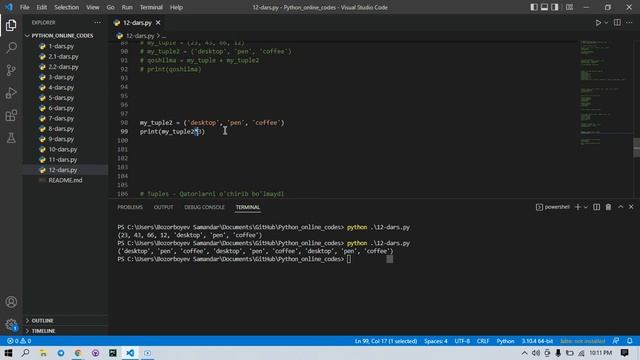Select the powershell terminal label
The height and width of the screenshot is (360, 640).
pos(553,207)
